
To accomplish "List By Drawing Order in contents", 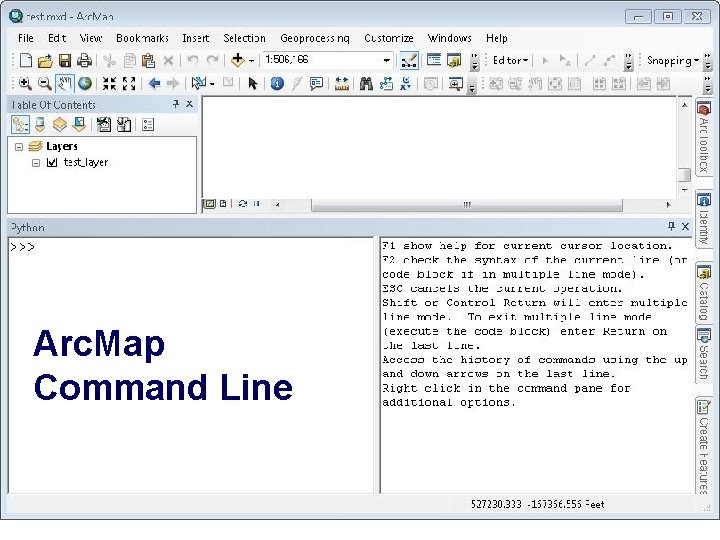I will coord(21,125).
